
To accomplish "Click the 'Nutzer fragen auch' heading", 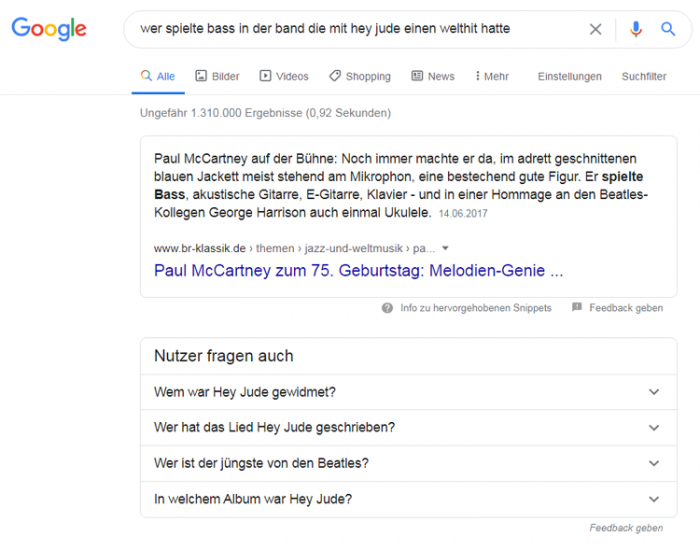I will click(224, 356).
